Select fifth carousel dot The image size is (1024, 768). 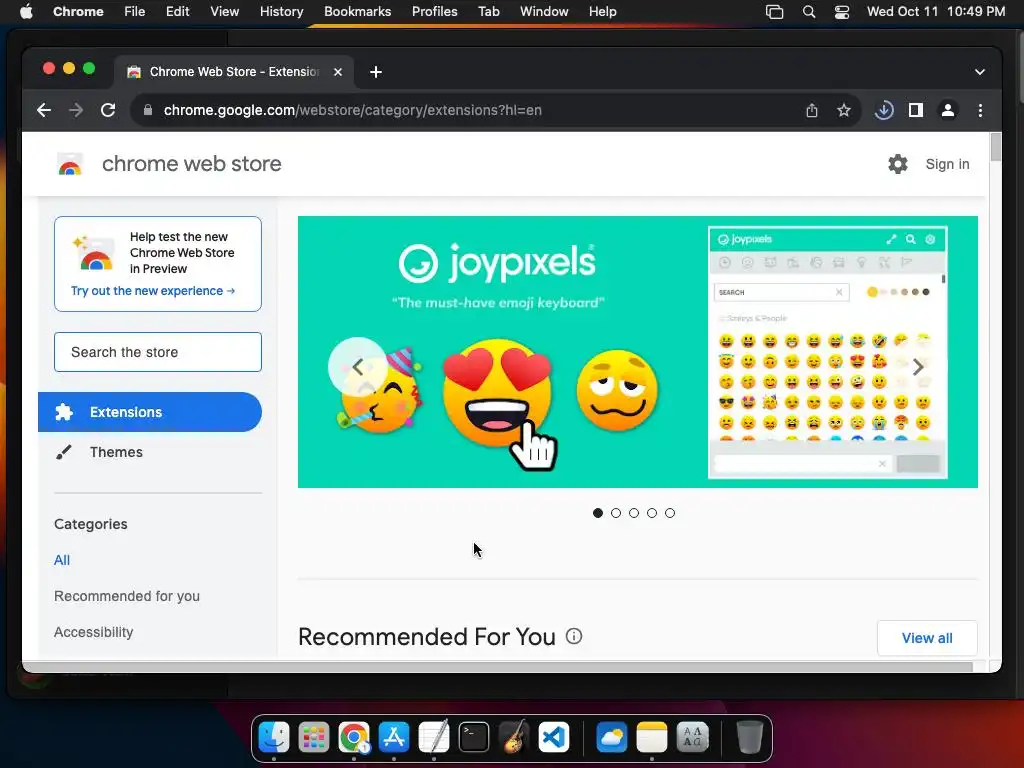click(669, 513)
